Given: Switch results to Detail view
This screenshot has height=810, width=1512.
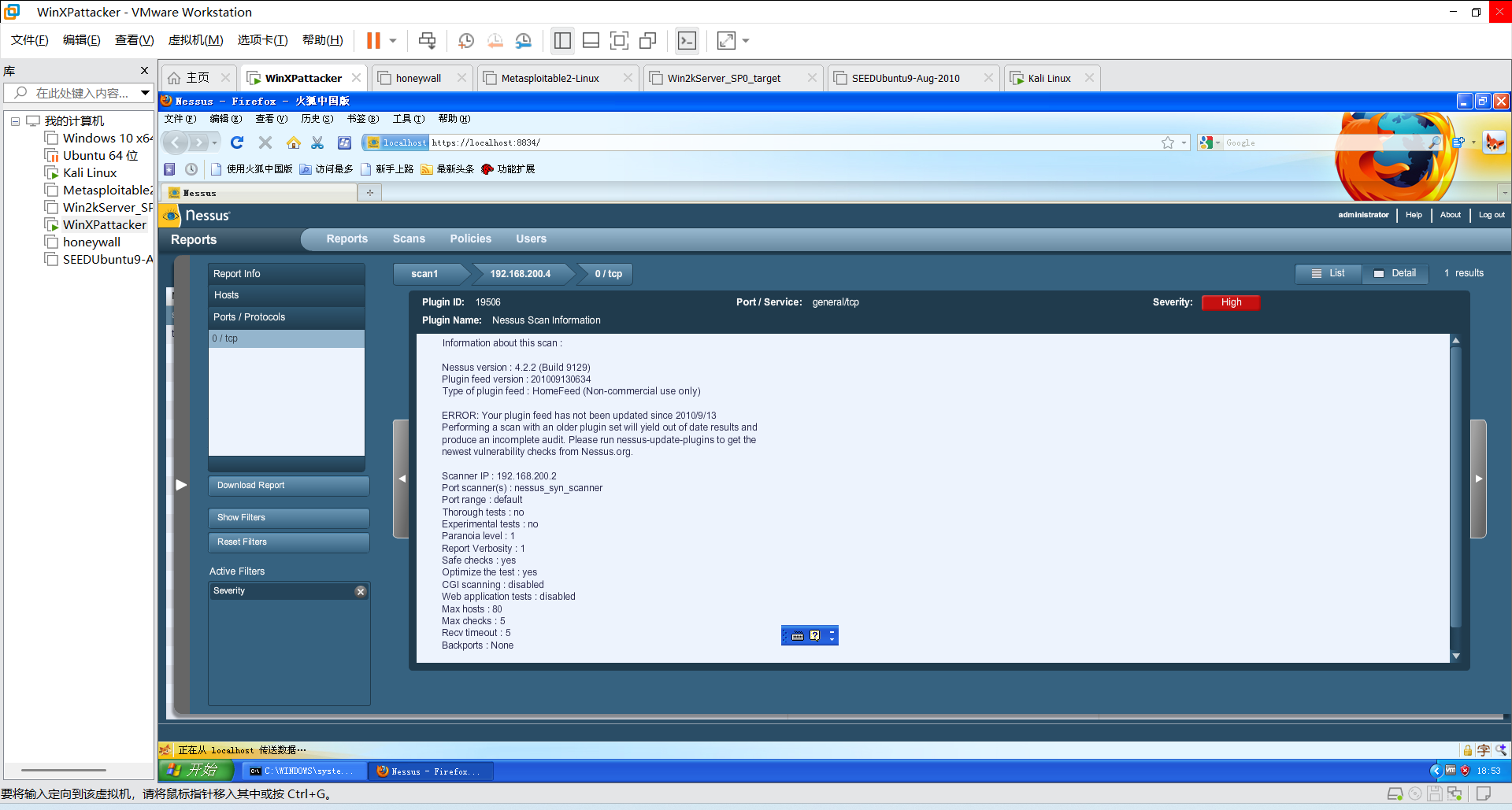Looking at the screenshot, I should point(1395,273).
